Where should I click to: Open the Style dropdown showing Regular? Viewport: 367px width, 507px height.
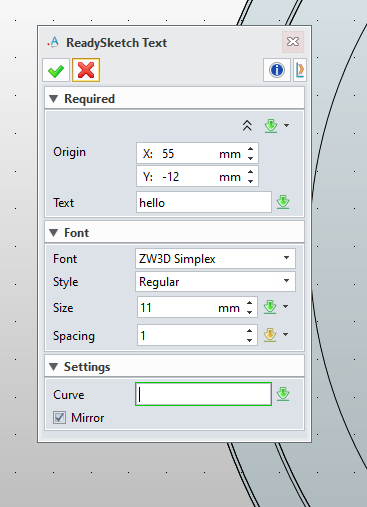[215, 282]
